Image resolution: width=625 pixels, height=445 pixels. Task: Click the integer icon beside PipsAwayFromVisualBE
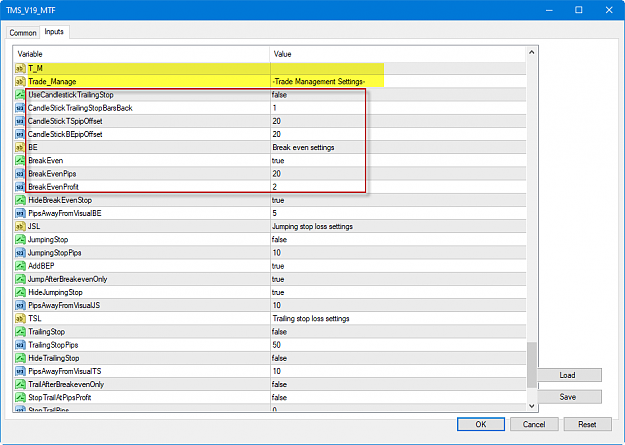(20, 213)
